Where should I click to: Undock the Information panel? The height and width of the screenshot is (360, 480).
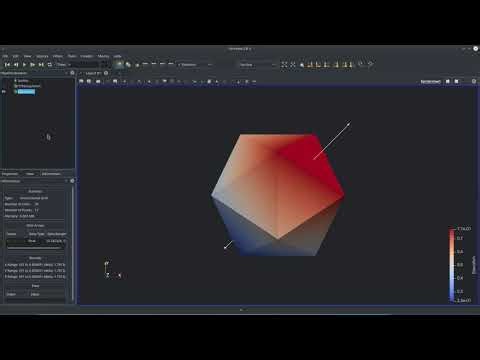point(66,181)
